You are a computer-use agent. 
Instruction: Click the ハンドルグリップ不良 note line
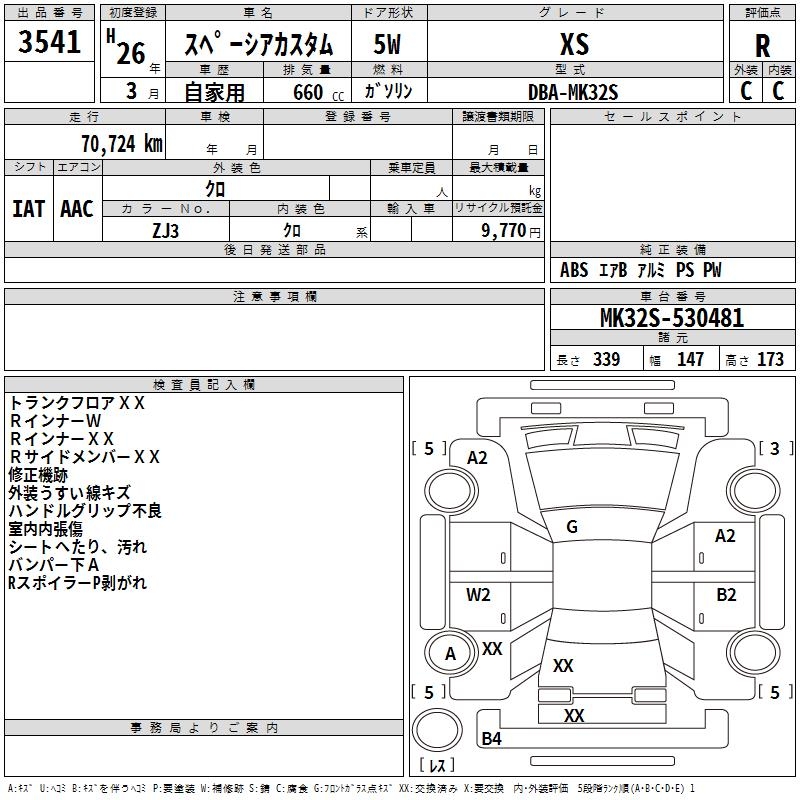pos(85,511)
